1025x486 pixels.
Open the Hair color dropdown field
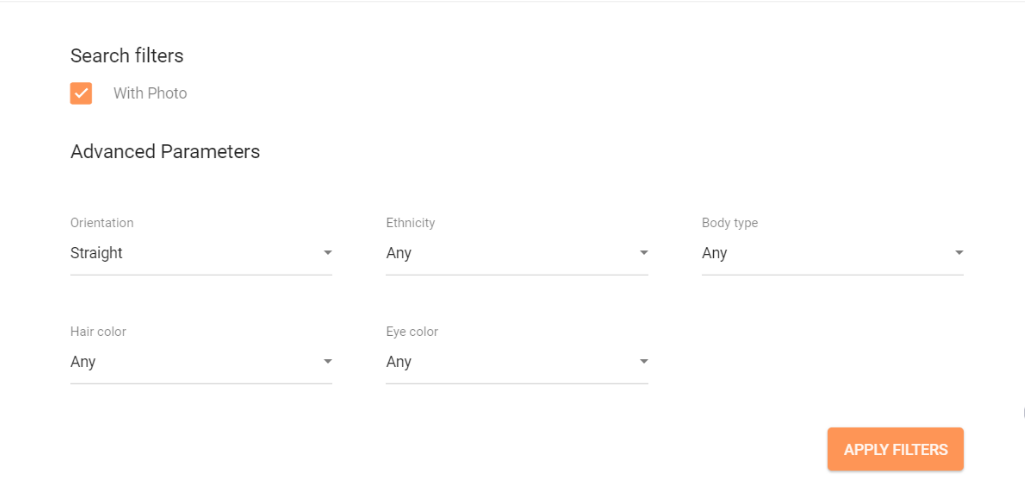click(190, 362)
